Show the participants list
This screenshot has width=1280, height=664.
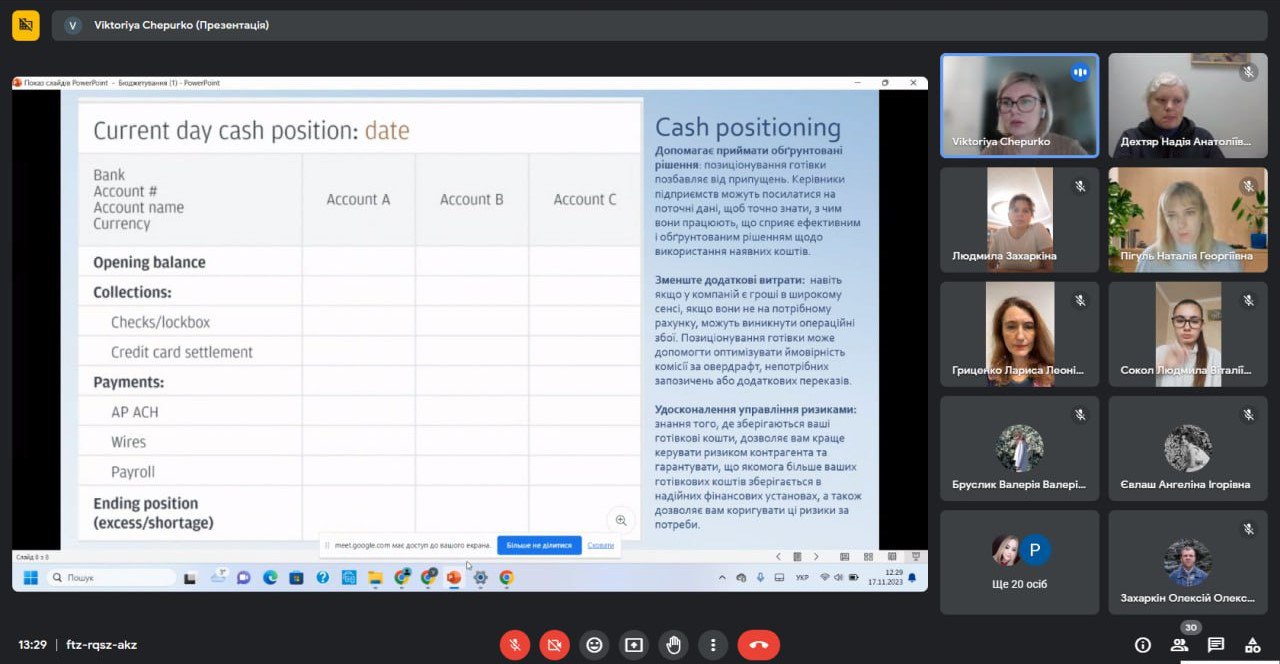tap(1179, 645)
